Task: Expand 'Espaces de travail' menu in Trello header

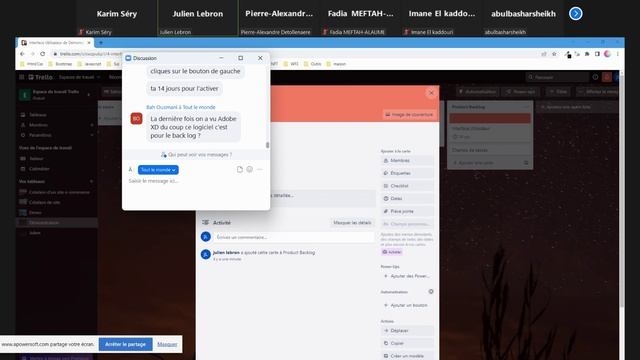Action: (x=79, y=77)
